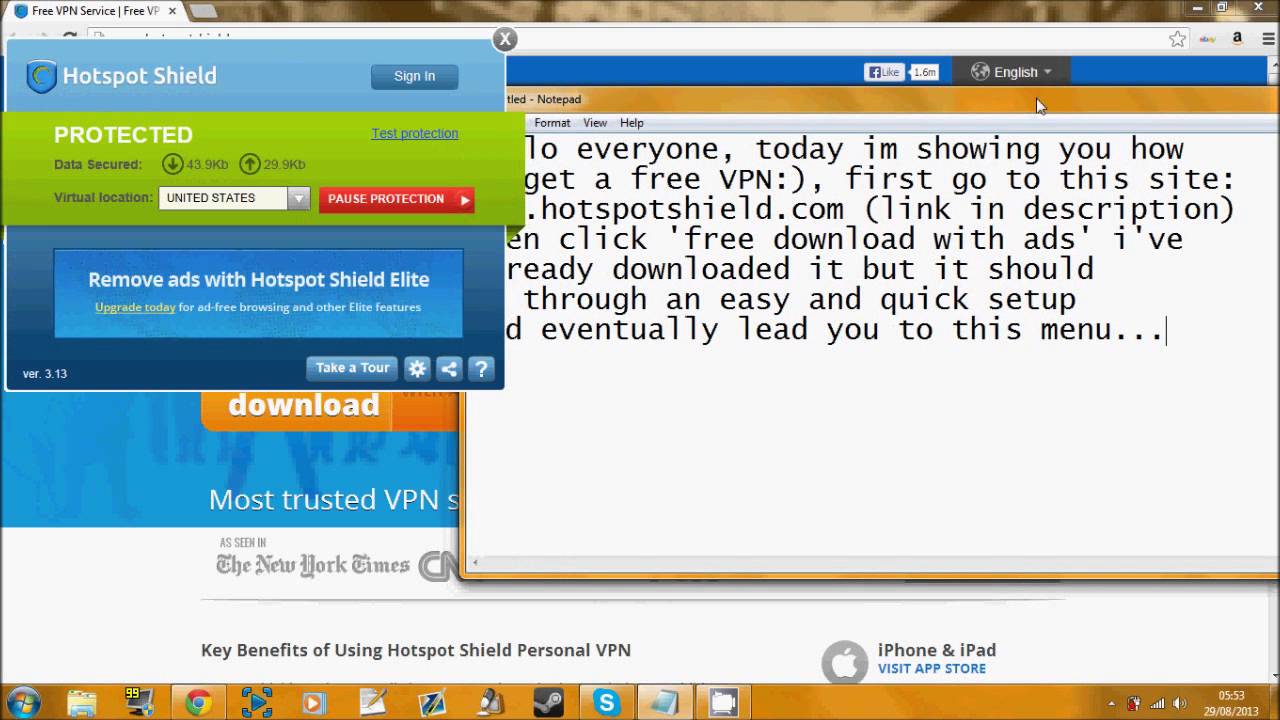Image resolution: width=1280 pixels, height=720 pixels.
Task: Switch to the Notepad window on taskbar
Action: point(665,703)
